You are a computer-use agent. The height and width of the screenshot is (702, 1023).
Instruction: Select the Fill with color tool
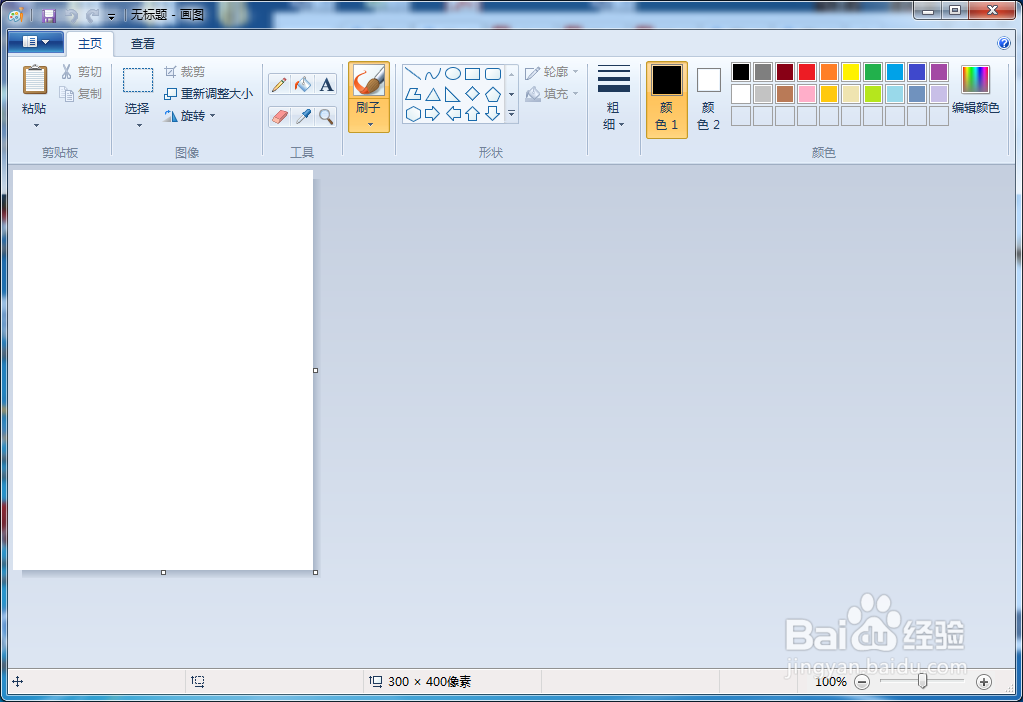[302, 84]
